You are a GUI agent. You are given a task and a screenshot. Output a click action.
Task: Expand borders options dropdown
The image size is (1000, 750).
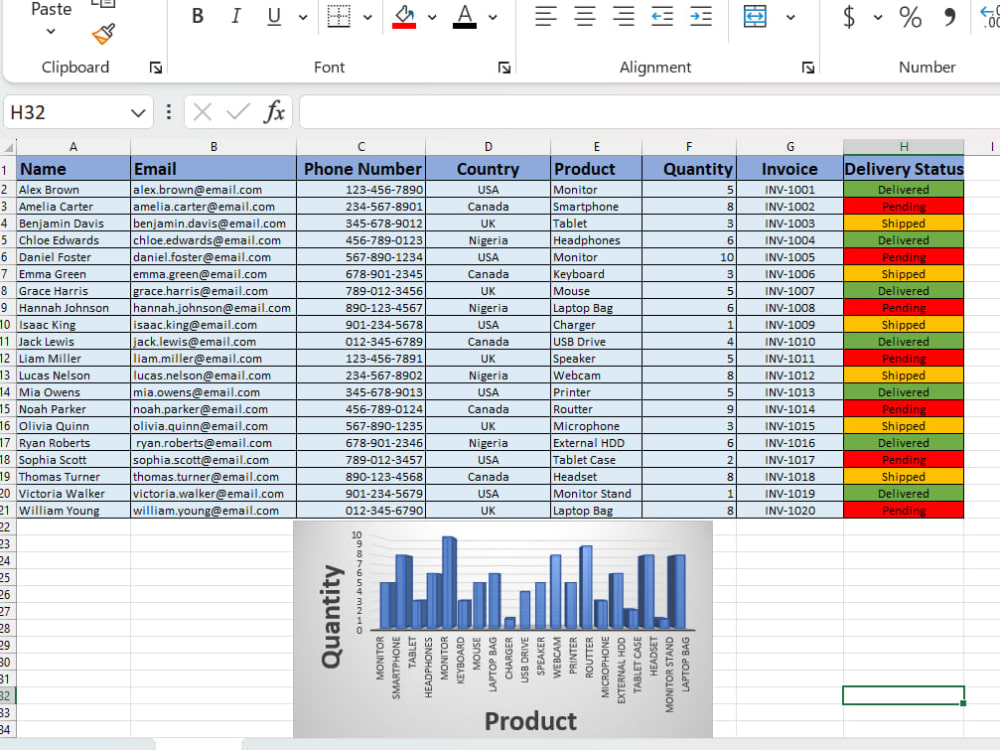(368, 17)
